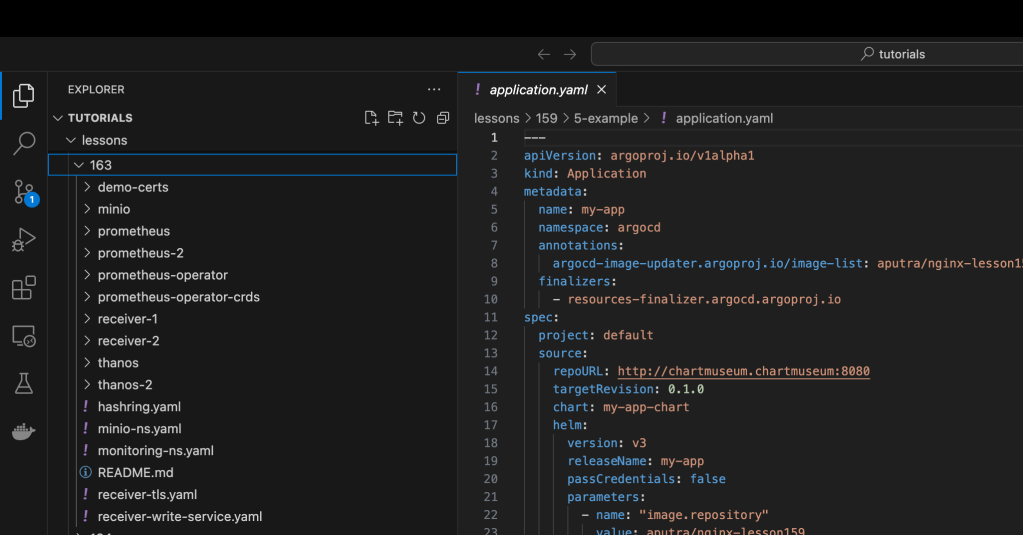This screenshot has height=535, width=1023.
Task: Click the tutorials command center search box
Action: pos(807,54)
